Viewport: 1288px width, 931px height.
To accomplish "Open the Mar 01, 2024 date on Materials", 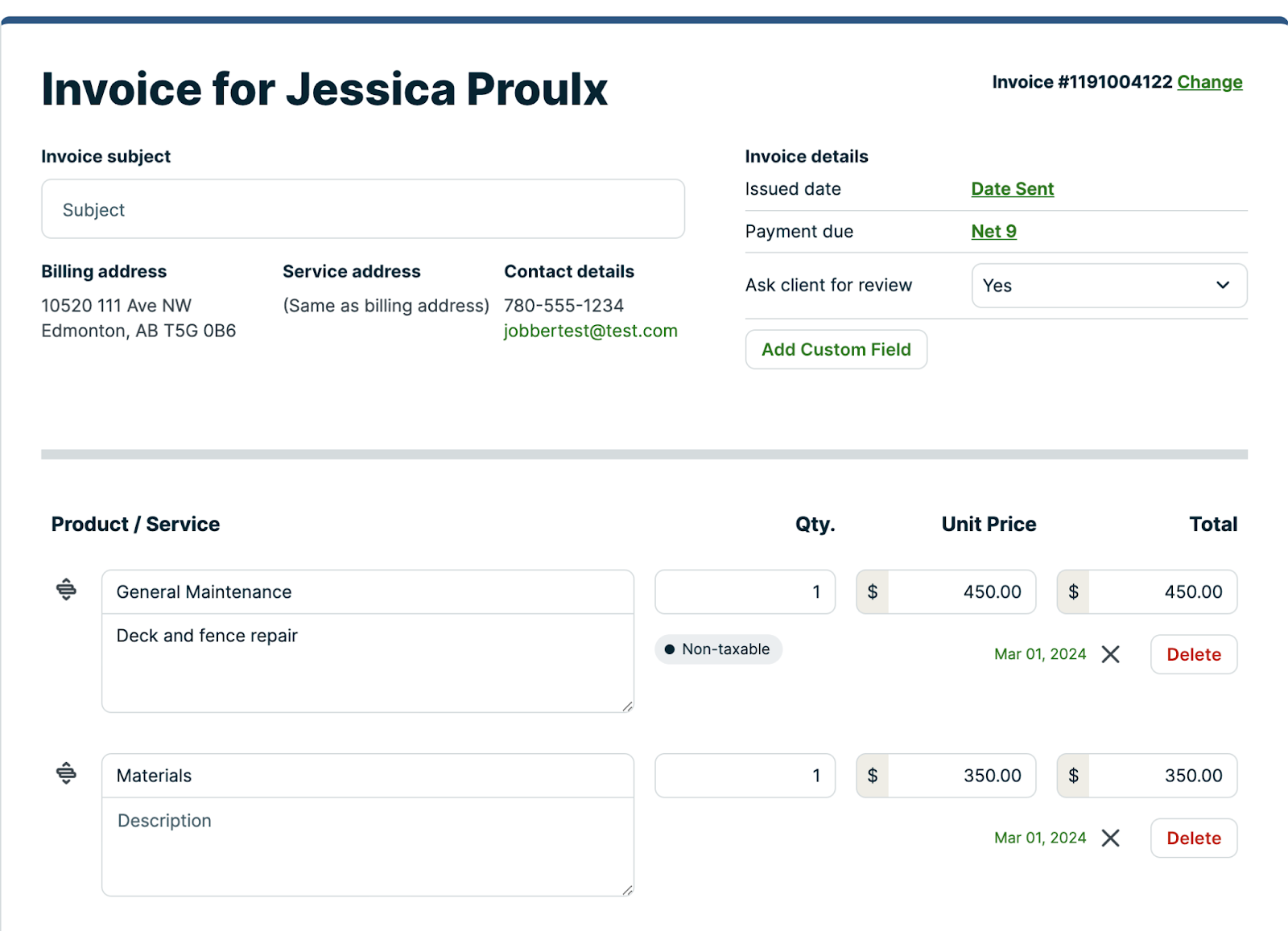I will pos(1039,838).
